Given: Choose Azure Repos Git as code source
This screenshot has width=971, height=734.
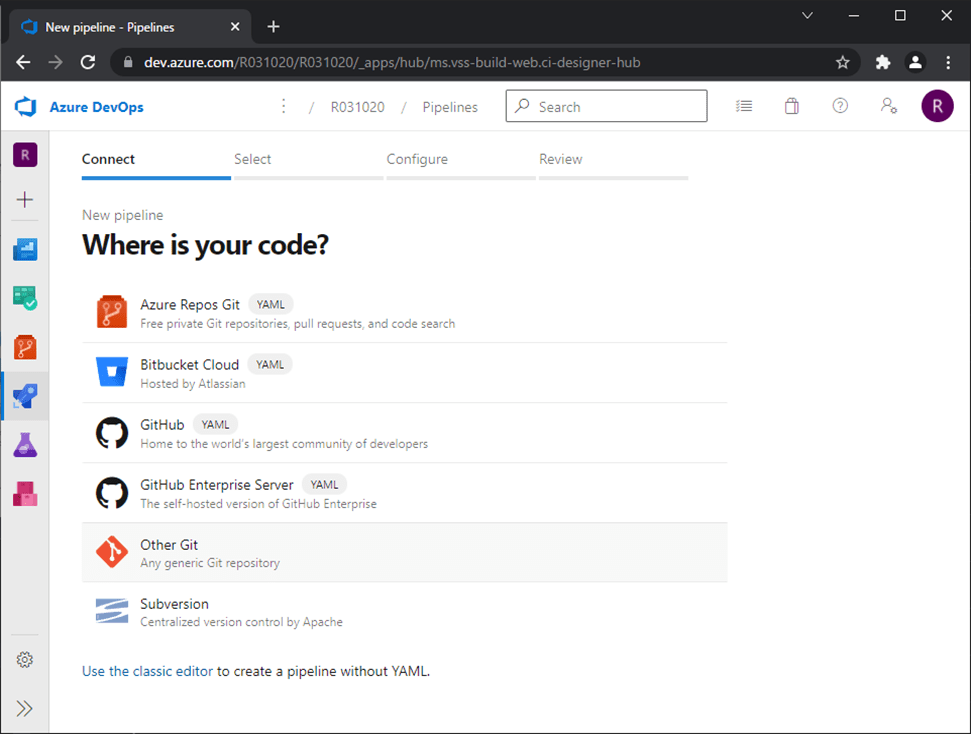Looking at the screenshot, I should (405, 313).
